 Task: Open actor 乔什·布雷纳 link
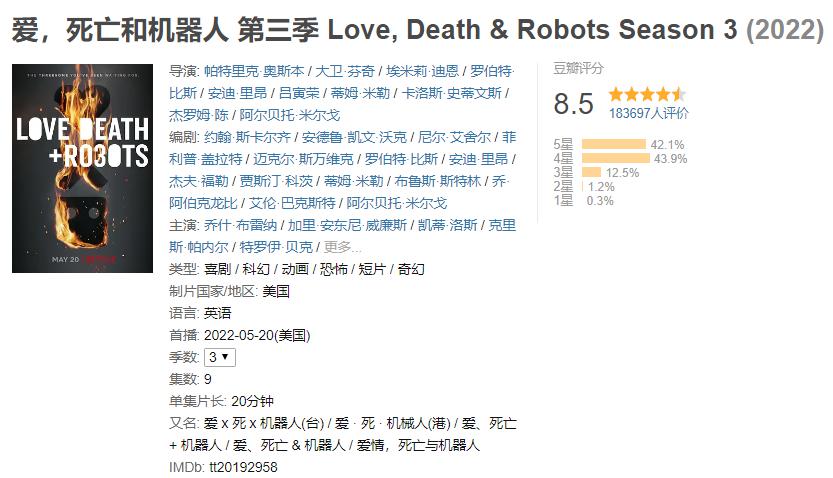[240, 225]
